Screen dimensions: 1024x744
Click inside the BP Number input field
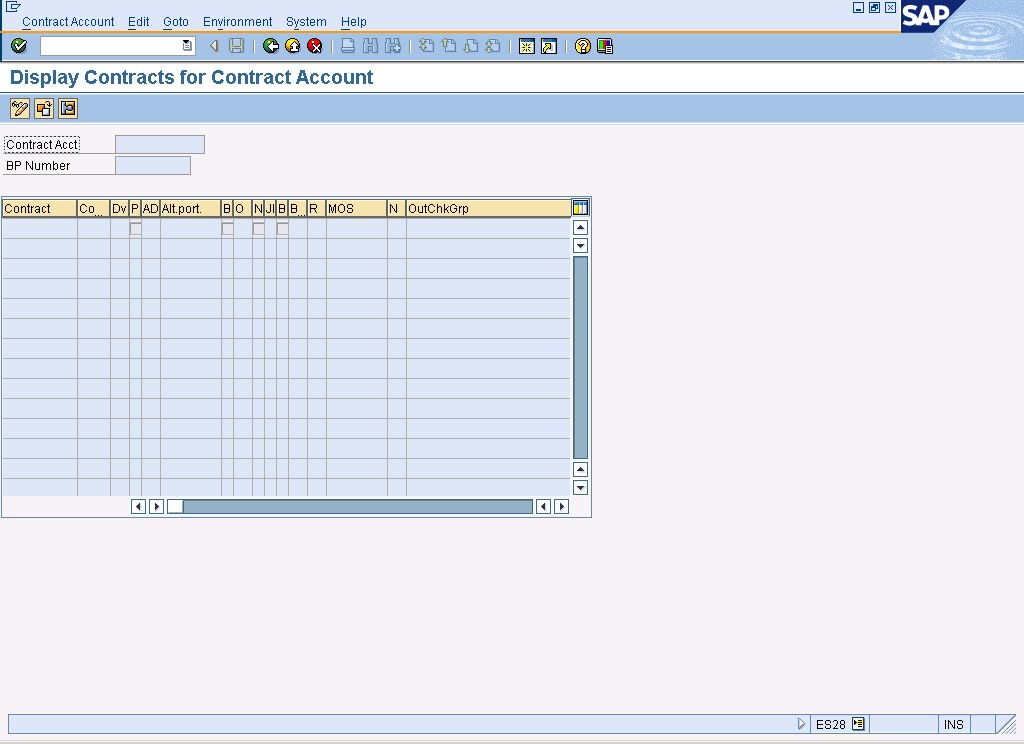152,165
